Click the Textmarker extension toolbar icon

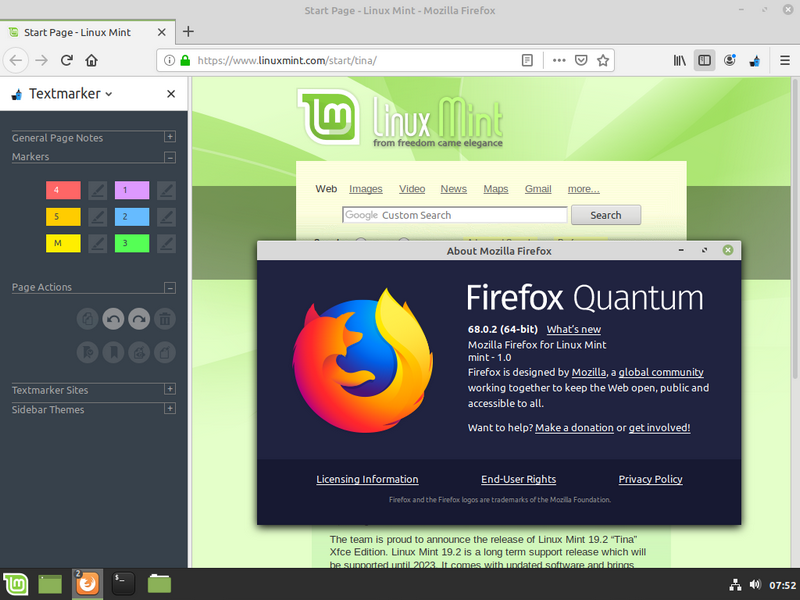tap(755, 61)
